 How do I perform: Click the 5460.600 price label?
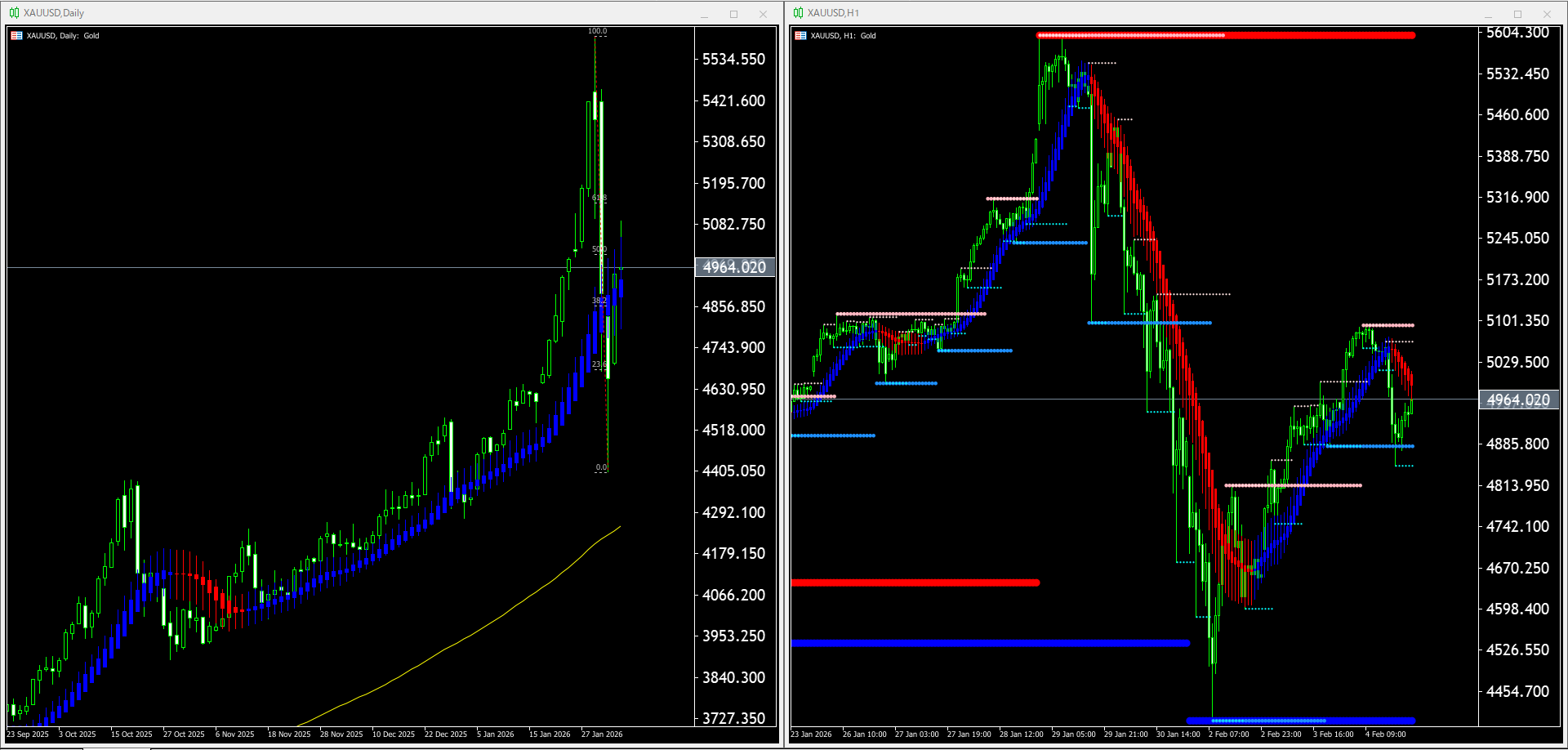tap(1517, 114)
